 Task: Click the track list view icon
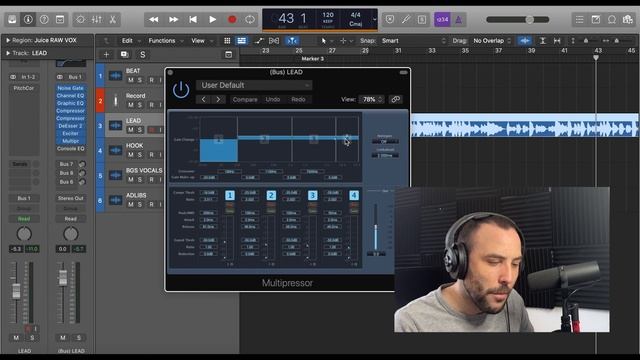click(242, 41)
